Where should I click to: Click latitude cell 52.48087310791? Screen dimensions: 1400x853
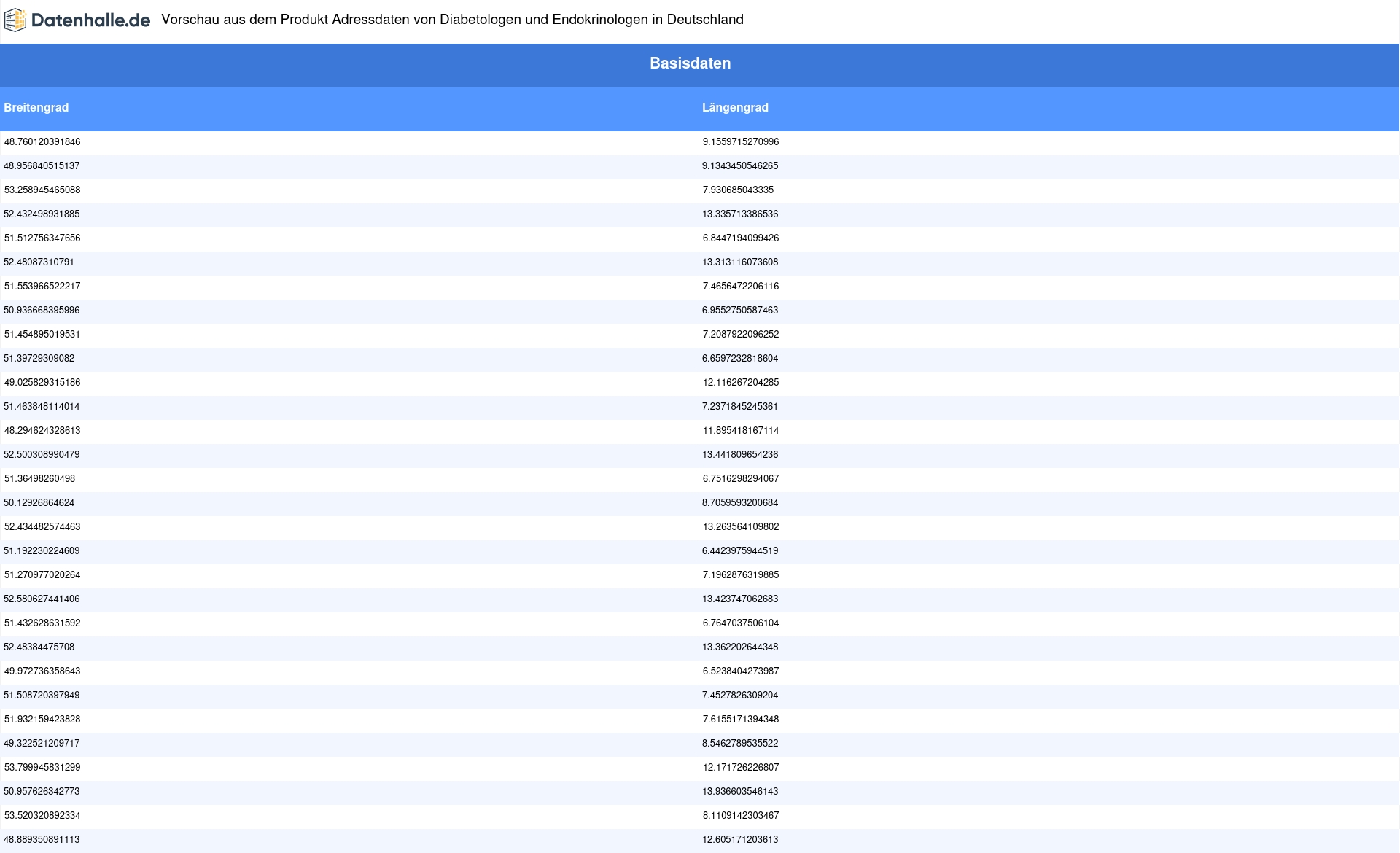coord(39,262)
